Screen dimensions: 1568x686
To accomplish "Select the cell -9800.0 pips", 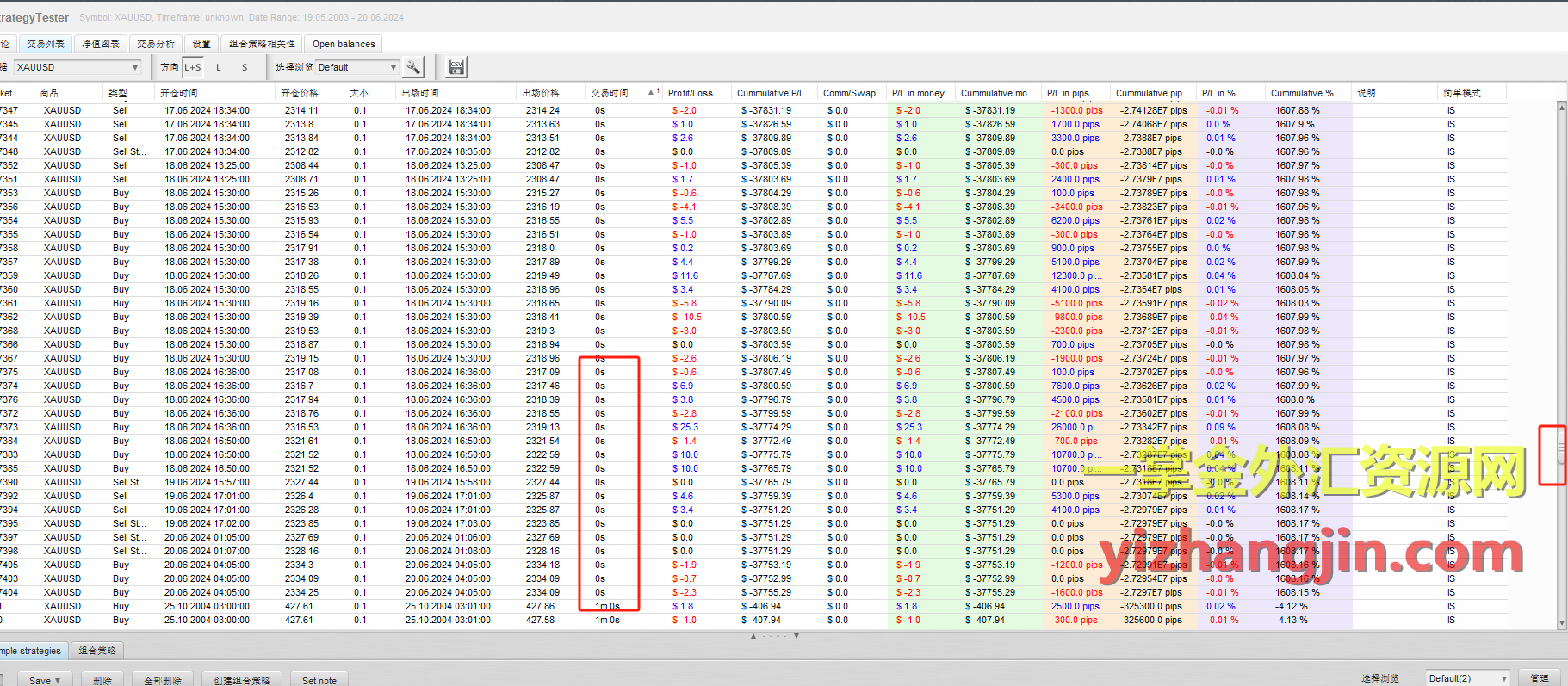I will click(x=1076, y=317).
